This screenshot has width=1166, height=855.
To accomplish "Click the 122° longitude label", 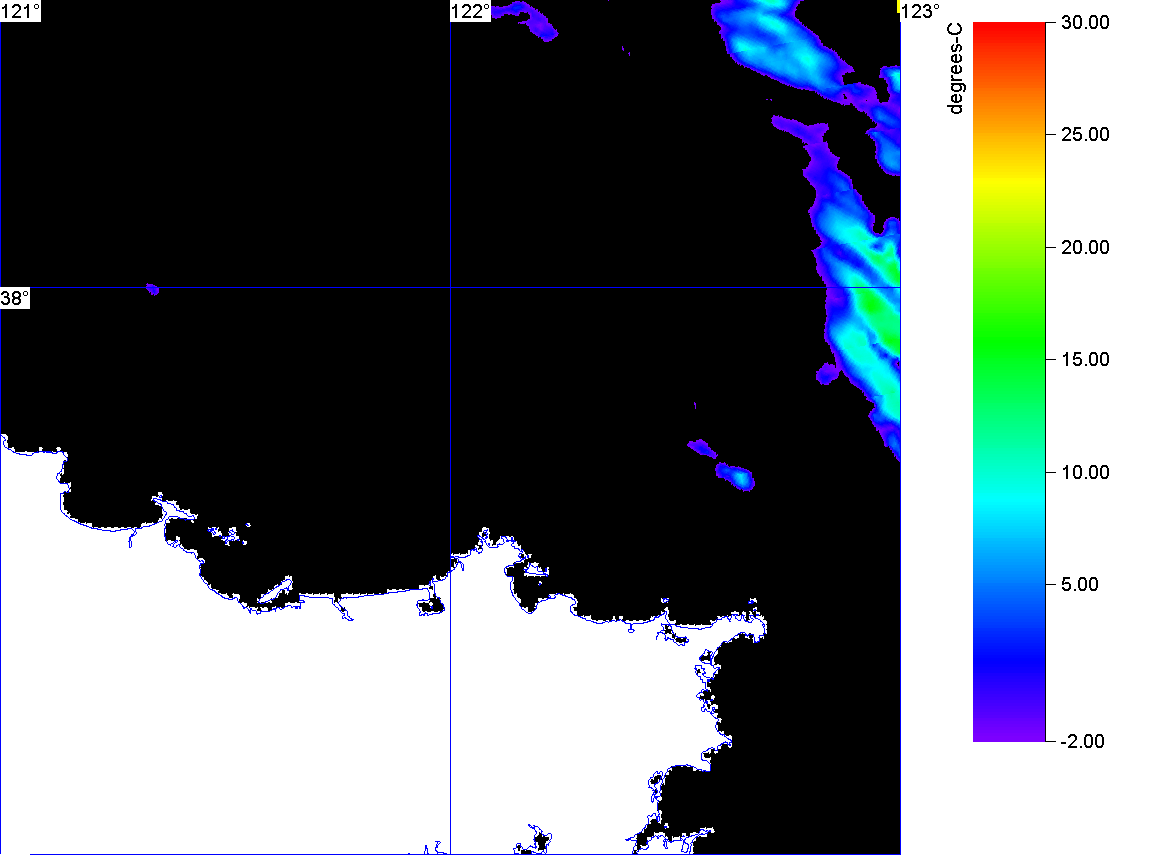I will click(x=471, y=11).
